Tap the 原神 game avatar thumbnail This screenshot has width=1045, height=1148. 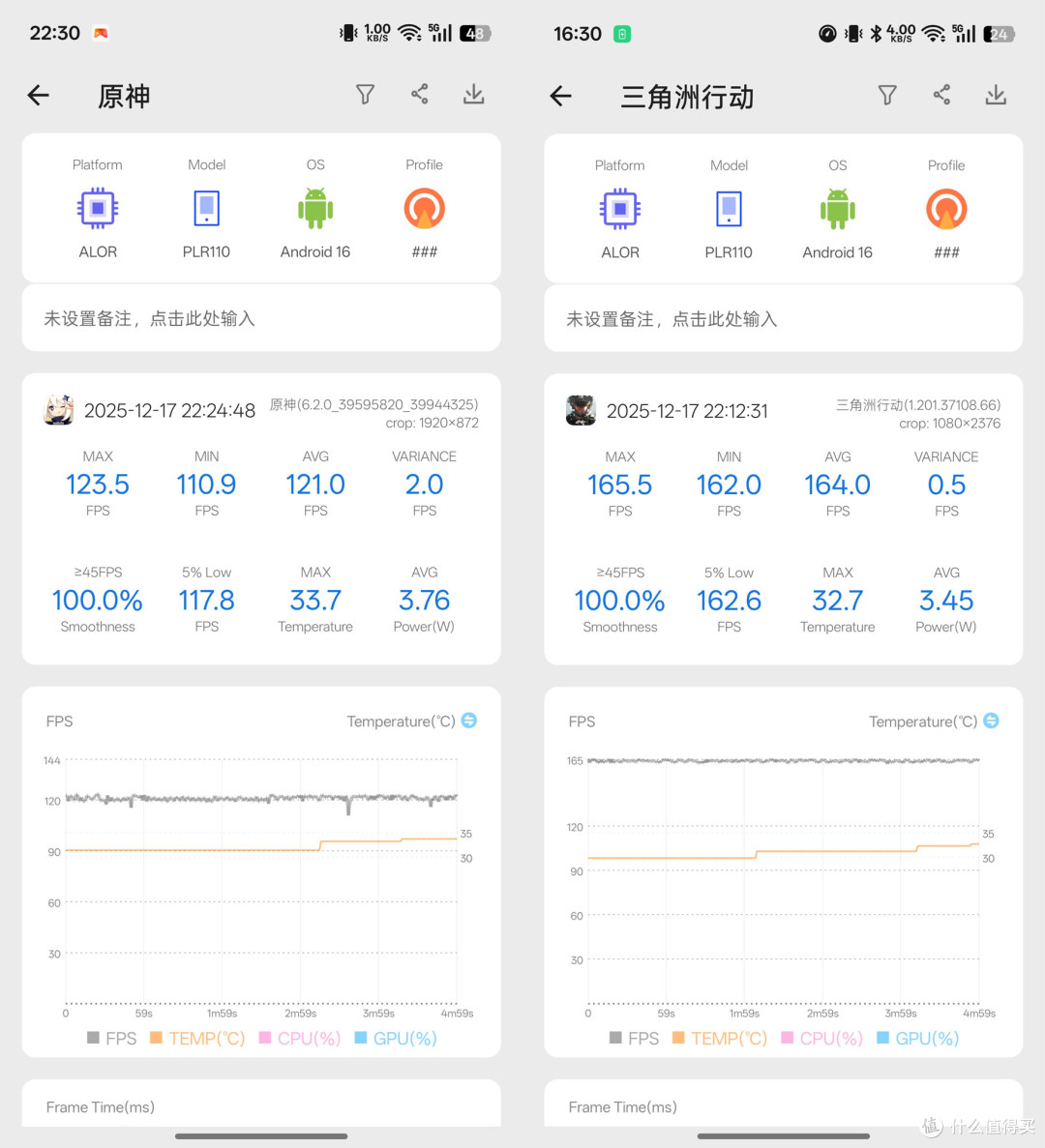[x=59, y=410]
